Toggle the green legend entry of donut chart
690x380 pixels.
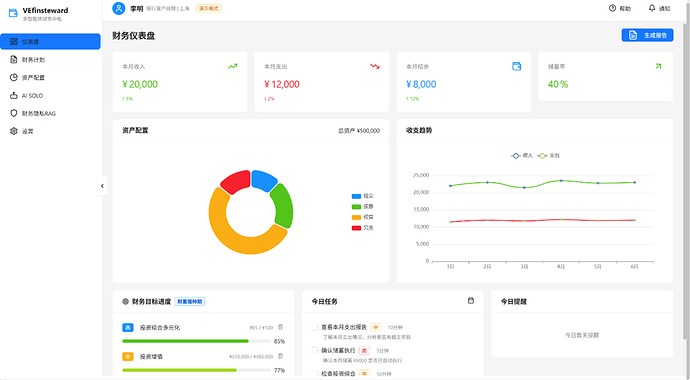(363, 207)
